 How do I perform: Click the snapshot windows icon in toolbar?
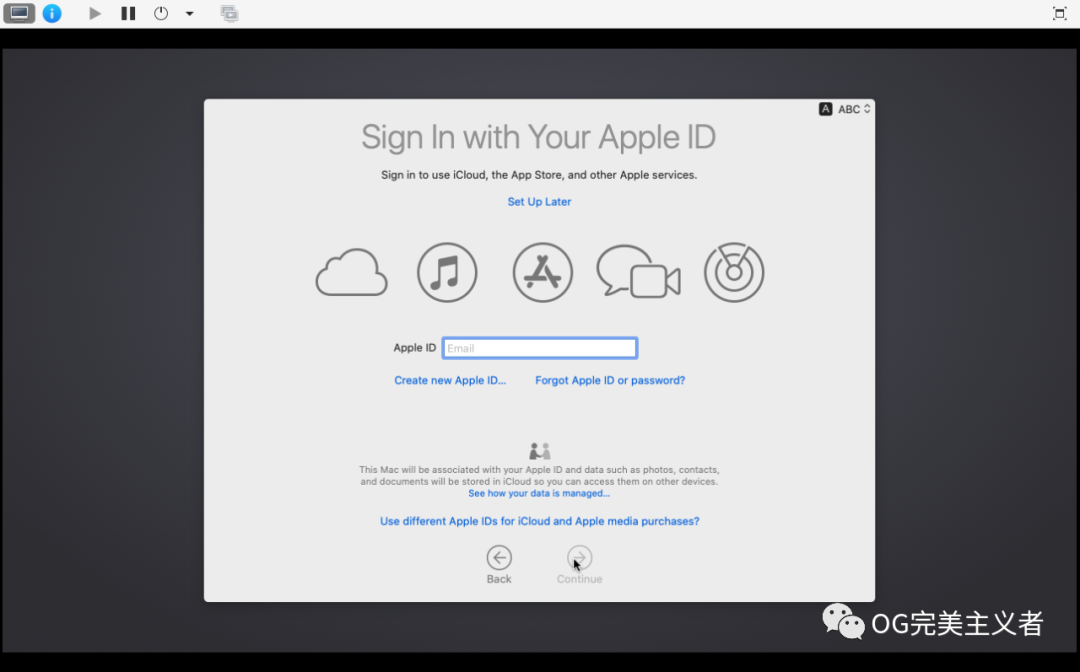click(x=229, y=13)
